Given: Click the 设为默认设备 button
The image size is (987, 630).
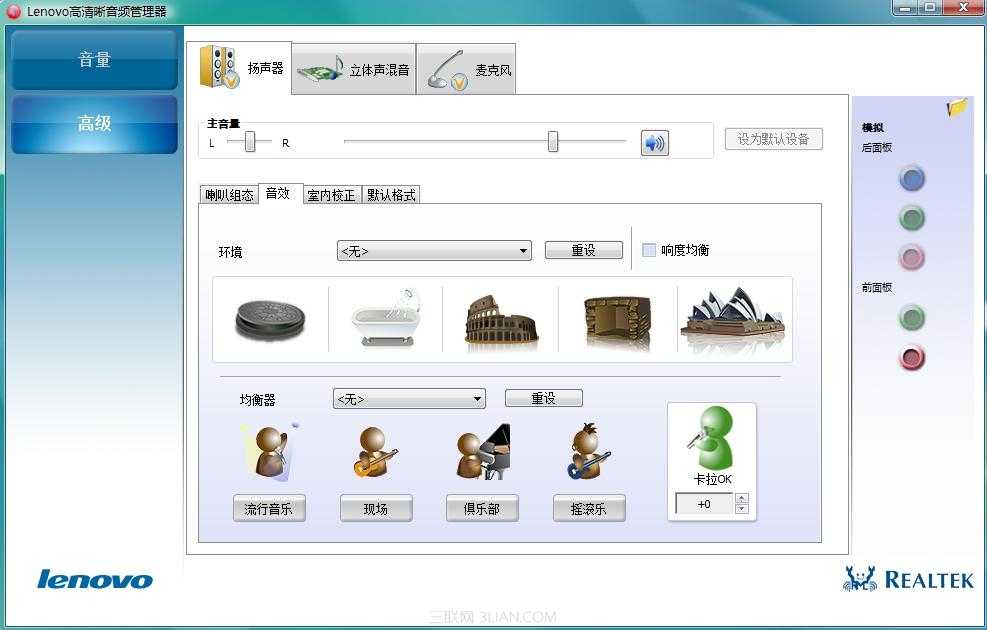Looking at the screenshot, I should coord(773,139).
